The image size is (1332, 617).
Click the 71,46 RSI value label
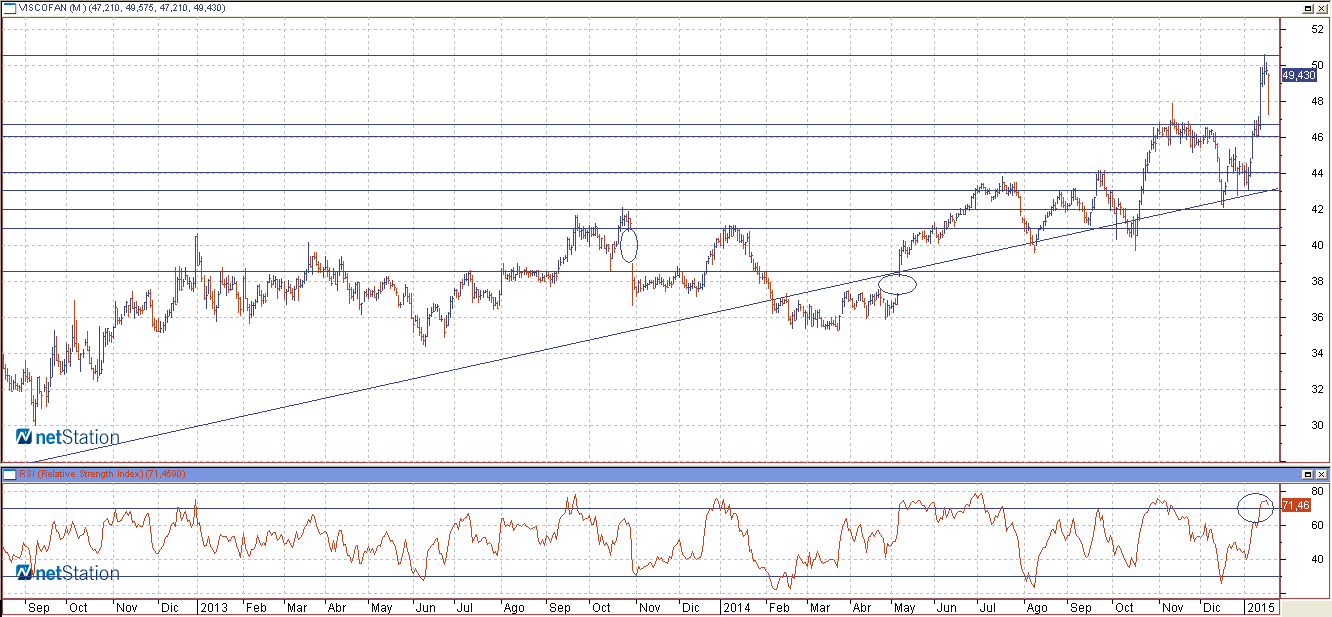coord(1295,506)
